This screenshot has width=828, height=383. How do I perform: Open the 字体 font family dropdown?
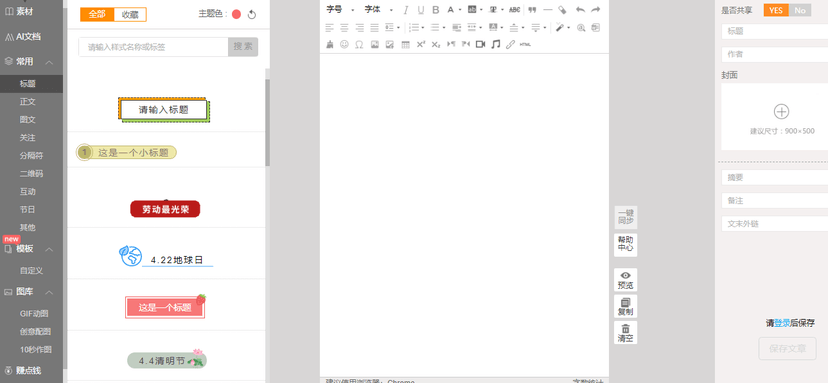(x=378, y=10)
